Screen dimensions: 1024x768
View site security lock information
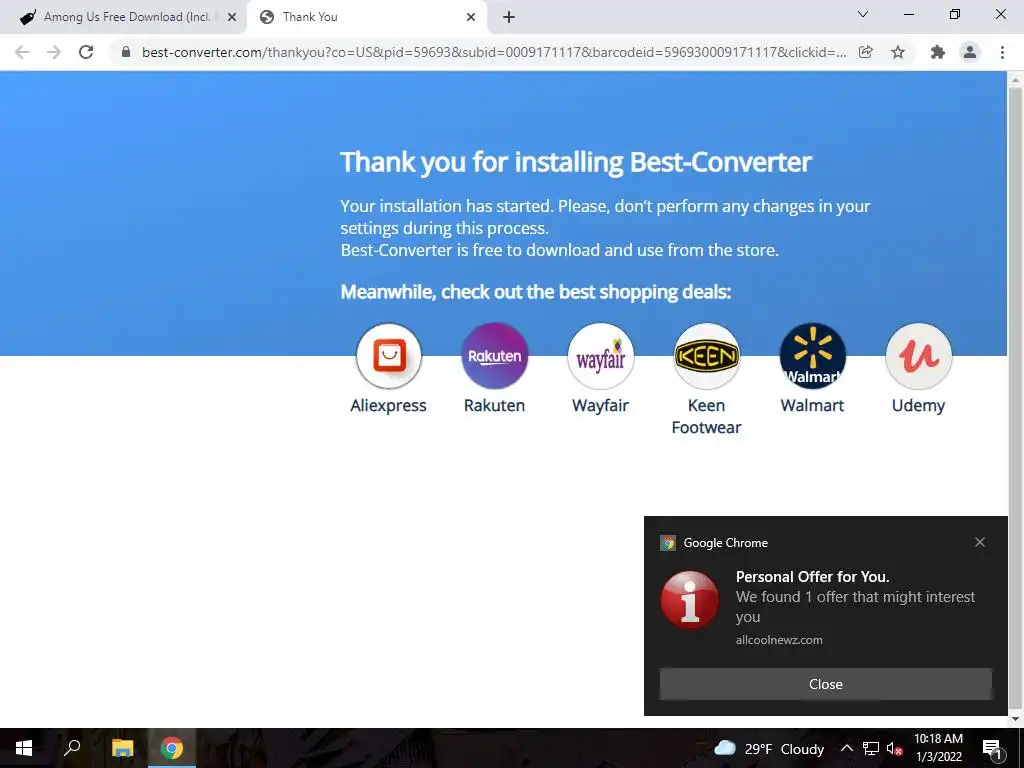[126, 52]
